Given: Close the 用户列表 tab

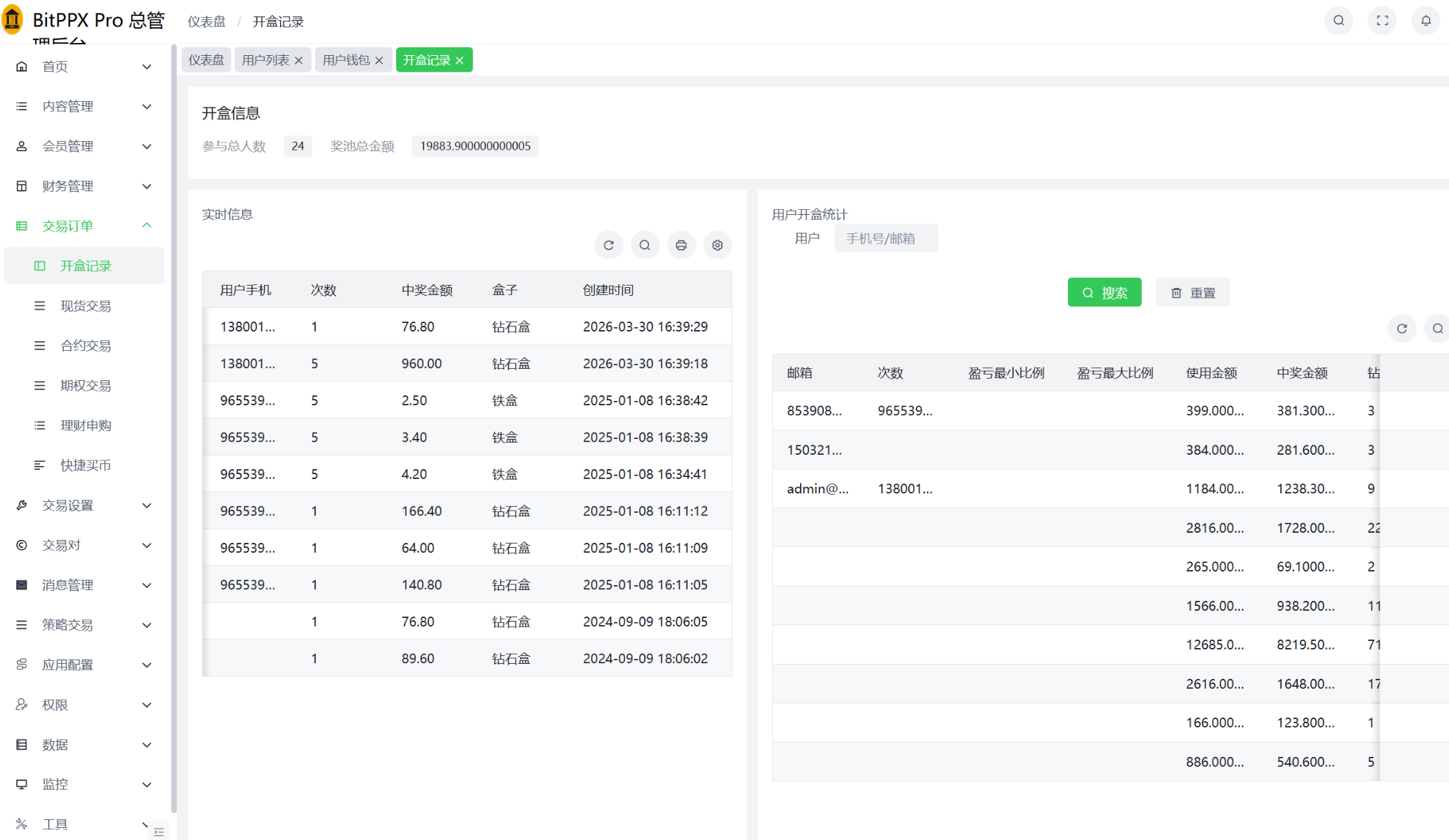Looking at the screenshot, I should click(x=299, y=60).
